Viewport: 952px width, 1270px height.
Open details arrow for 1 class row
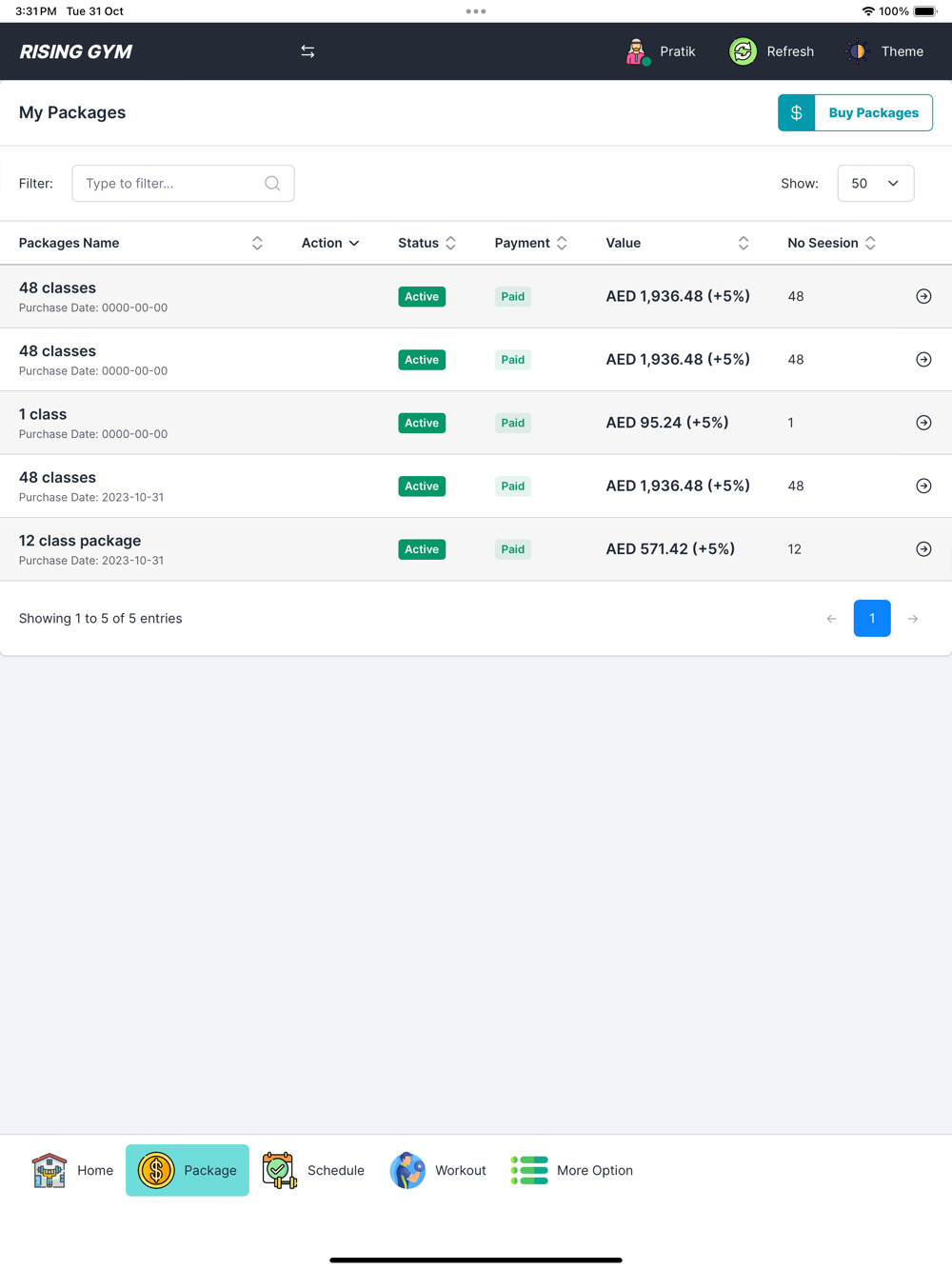pyautogui.click(x=923, y=423)
